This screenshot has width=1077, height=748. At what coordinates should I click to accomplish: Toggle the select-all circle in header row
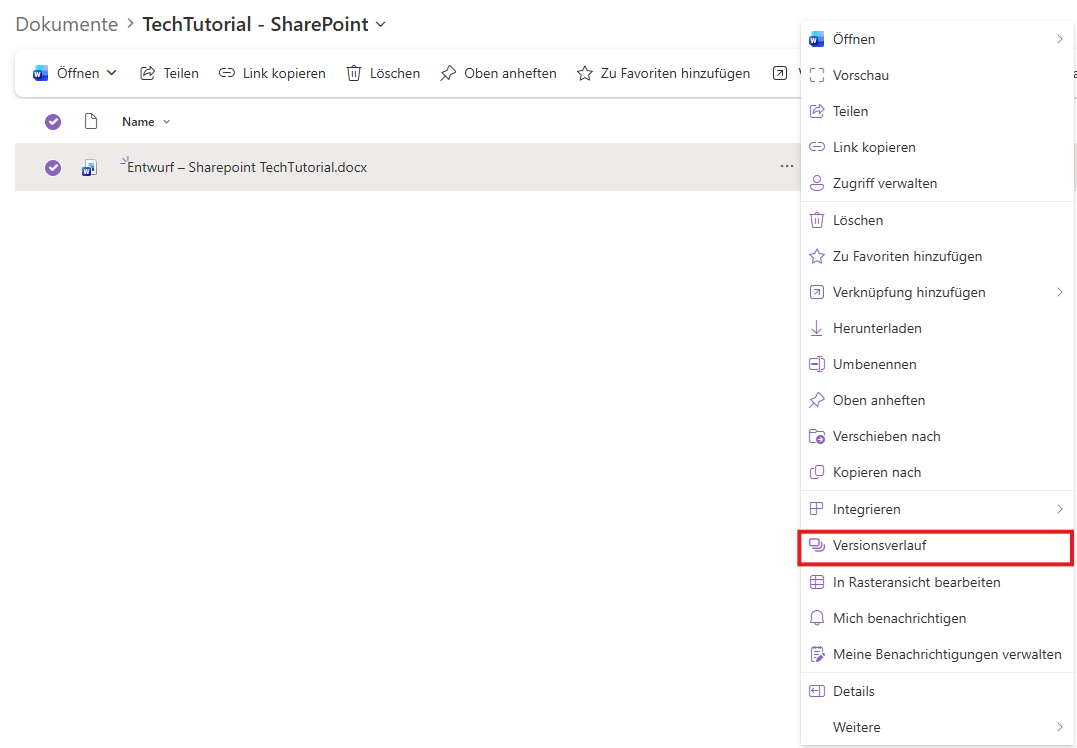pyautogui.click(x=53, y=122)
